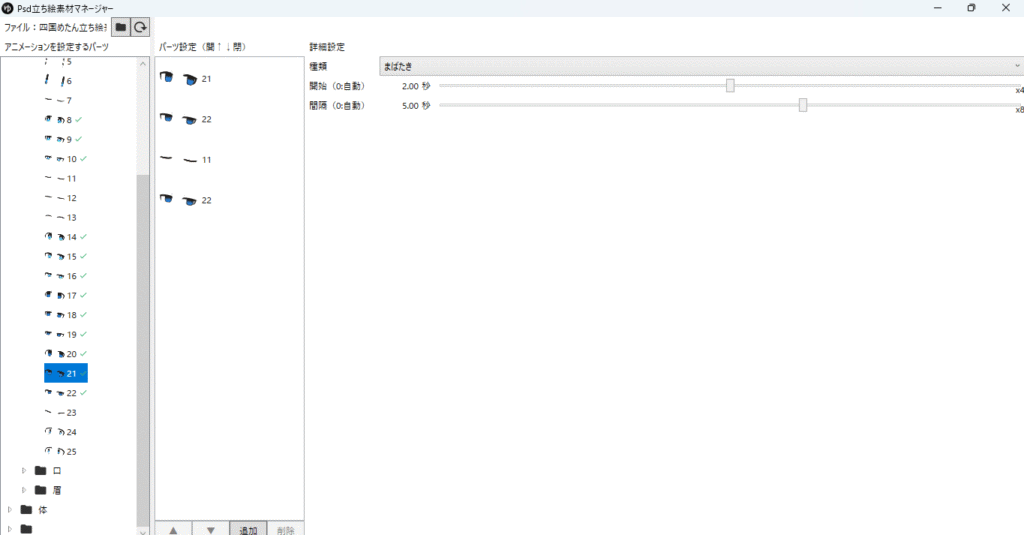
Task: Click the 間隔 slider handle
Action: [x=803, y=105]
